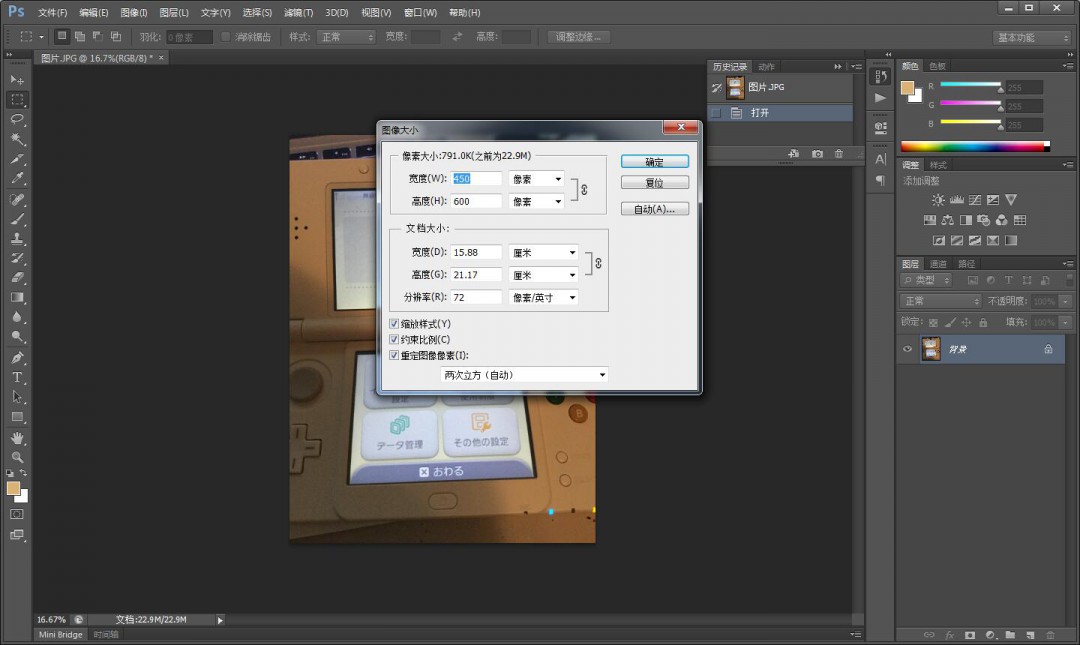This screenshot has width=1080, height=645.
Task: Select the Move tool
Action: [x=17, y=80]
